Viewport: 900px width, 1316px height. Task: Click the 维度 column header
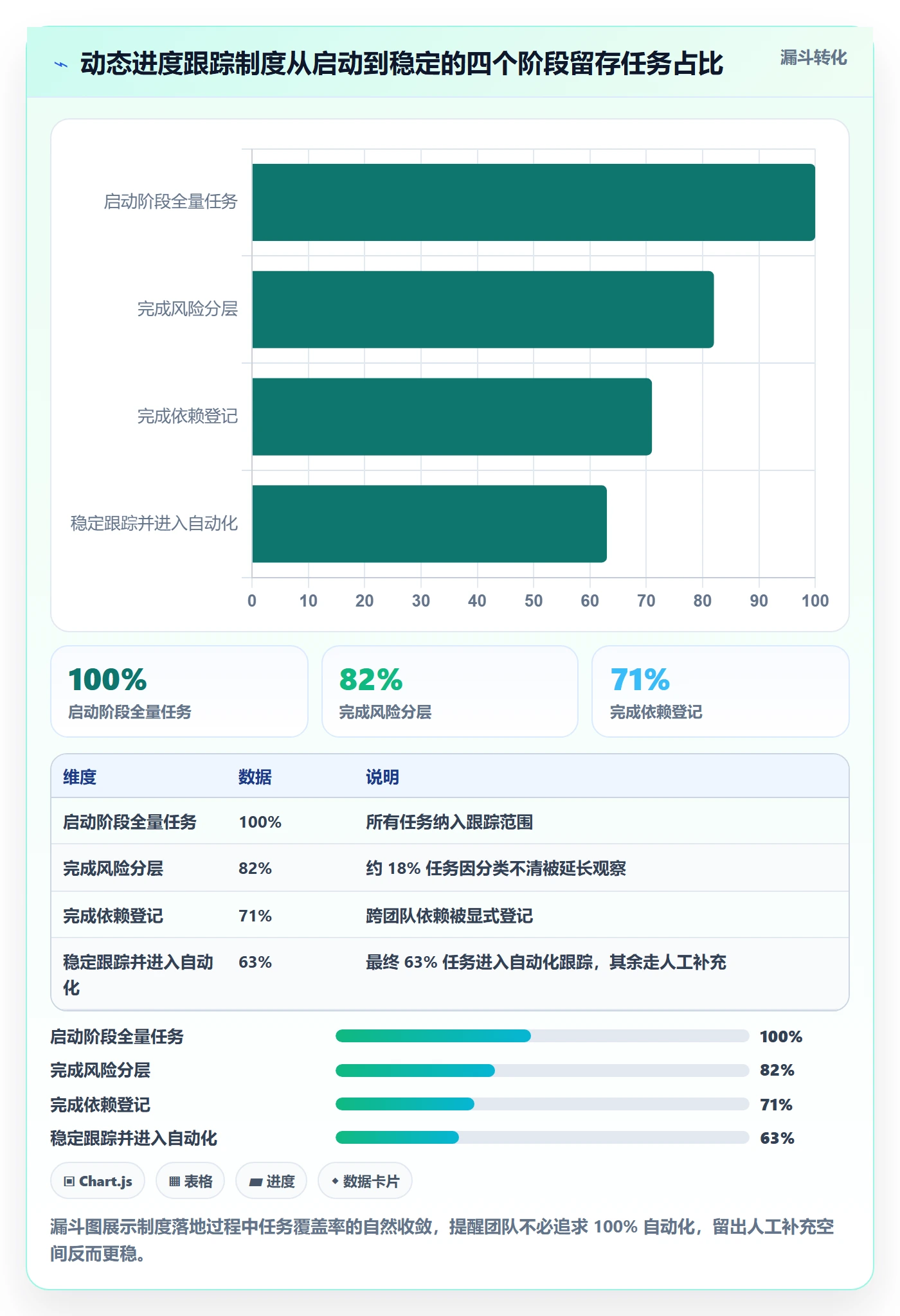80,777
